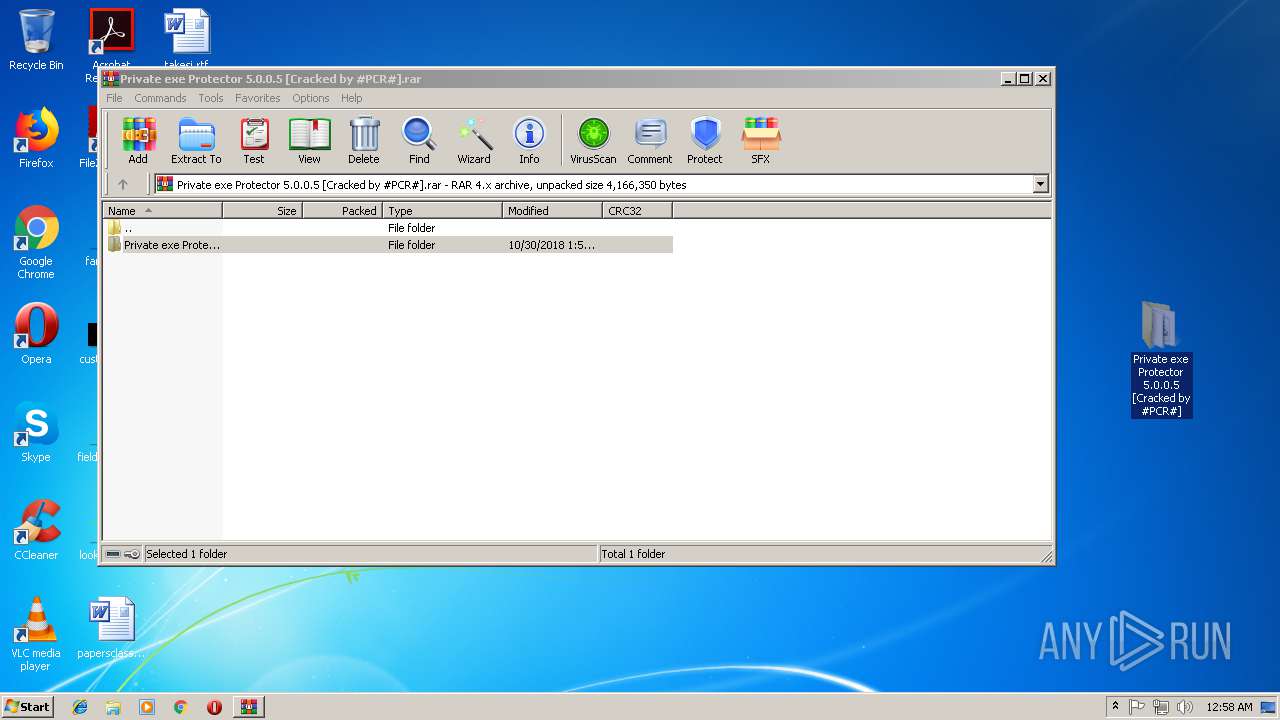This screenshot has width=1280, height=720.
Task: Sort by Size column header
Action: [263, 211]
